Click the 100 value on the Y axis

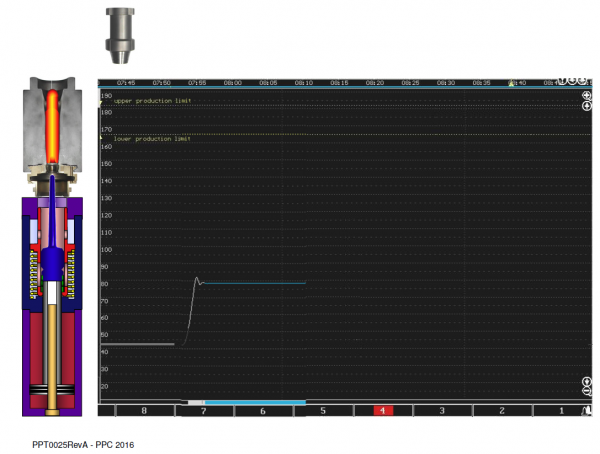107,250
